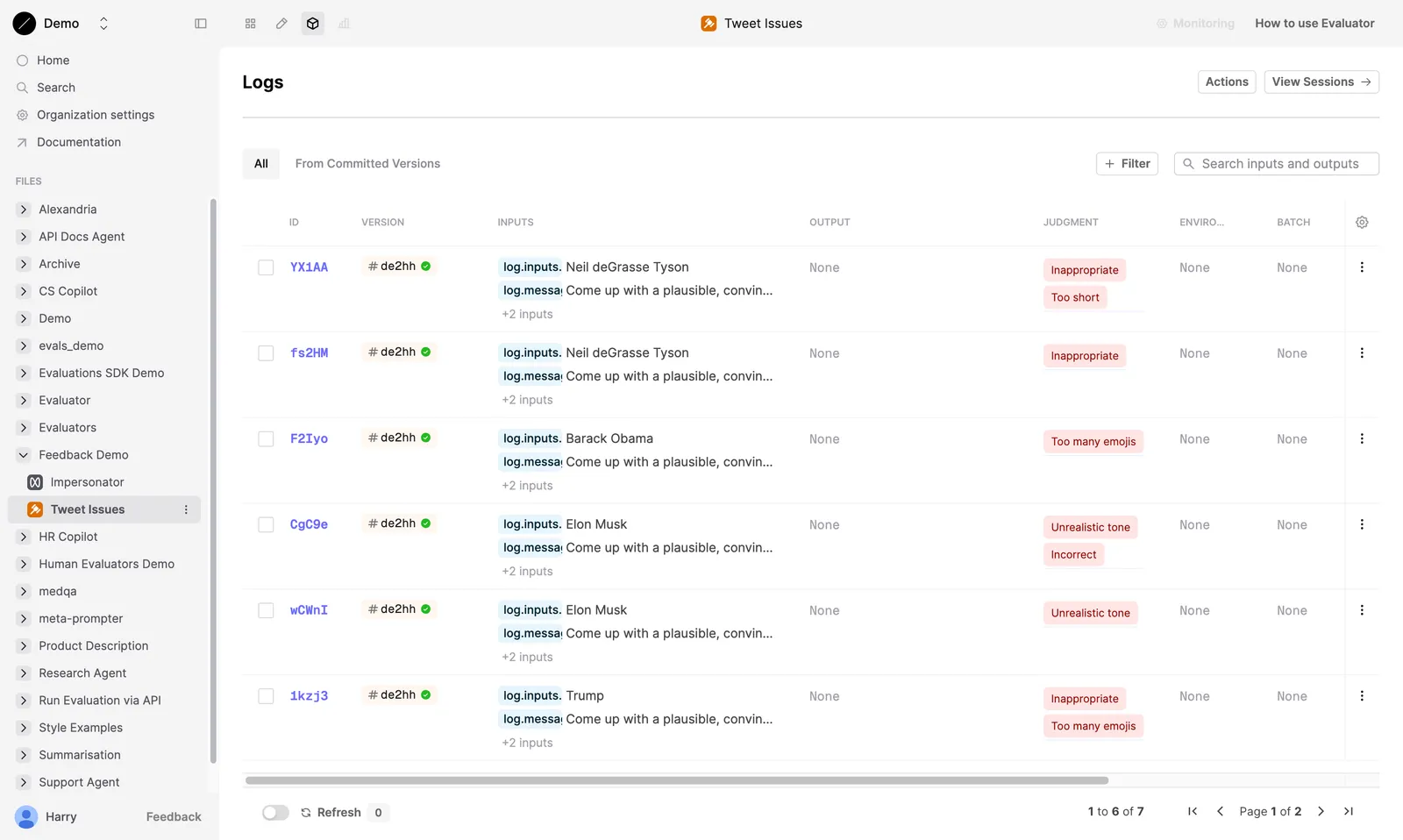This screenshot has height=840, width=1403.
Task: Open row menu for log YX1AA
Action: (x=1362, y=267)
